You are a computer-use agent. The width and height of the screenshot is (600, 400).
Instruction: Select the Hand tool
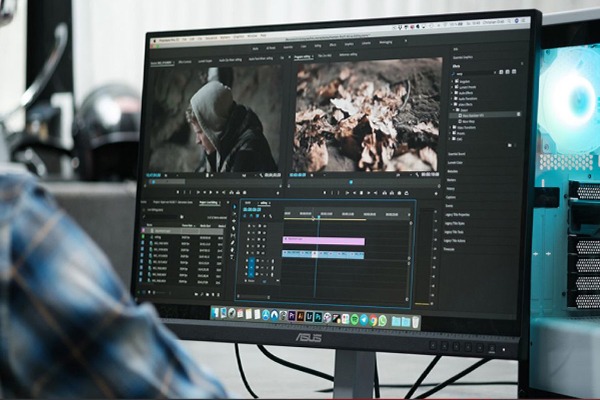[233, 250]
